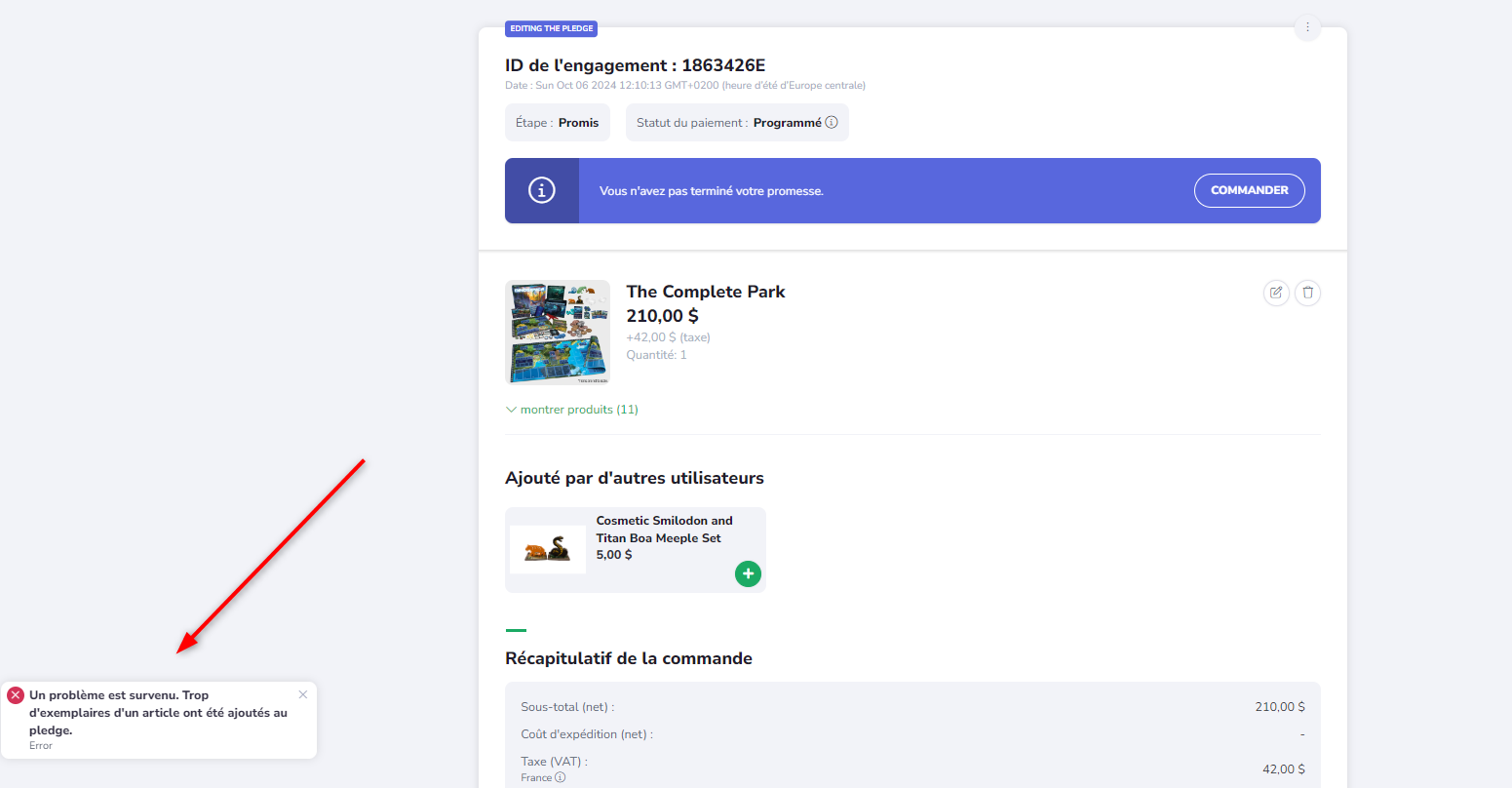Click The Complete Park title
Viewport: 1512px width, 788px height.
pyautogui.click(x=705, y=292)
